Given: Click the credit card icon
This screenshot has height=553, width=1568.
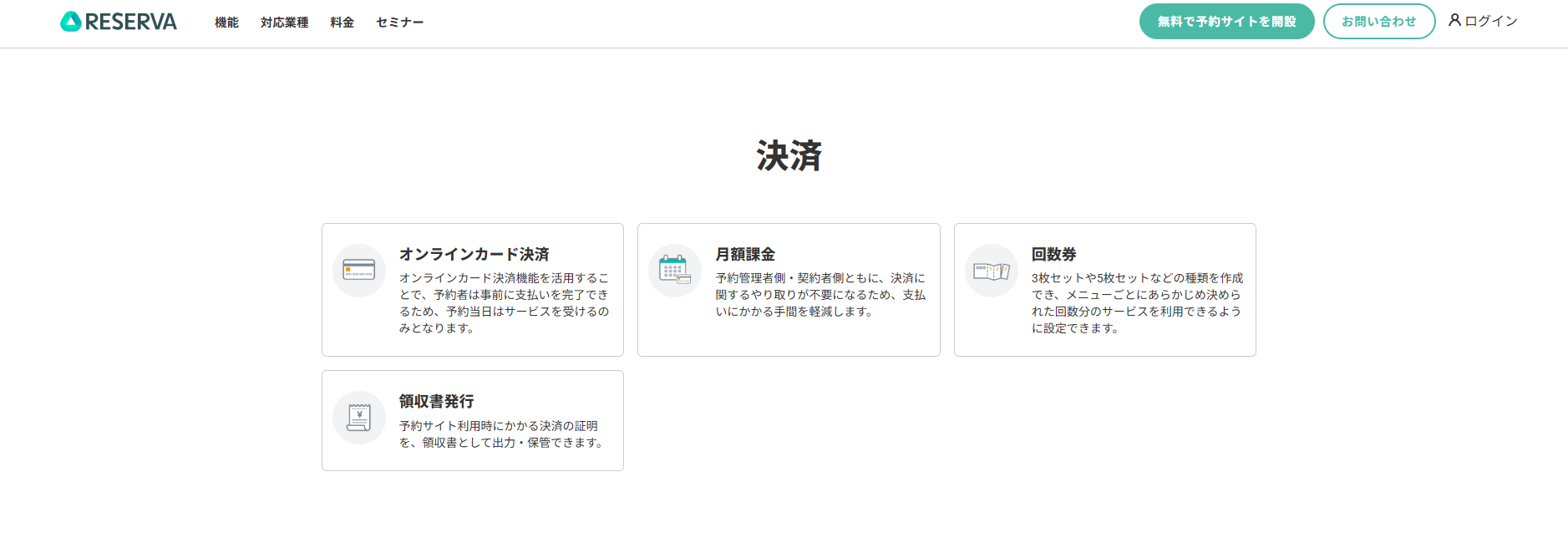Looking at the screenshot, I should (x=359, y=270).
